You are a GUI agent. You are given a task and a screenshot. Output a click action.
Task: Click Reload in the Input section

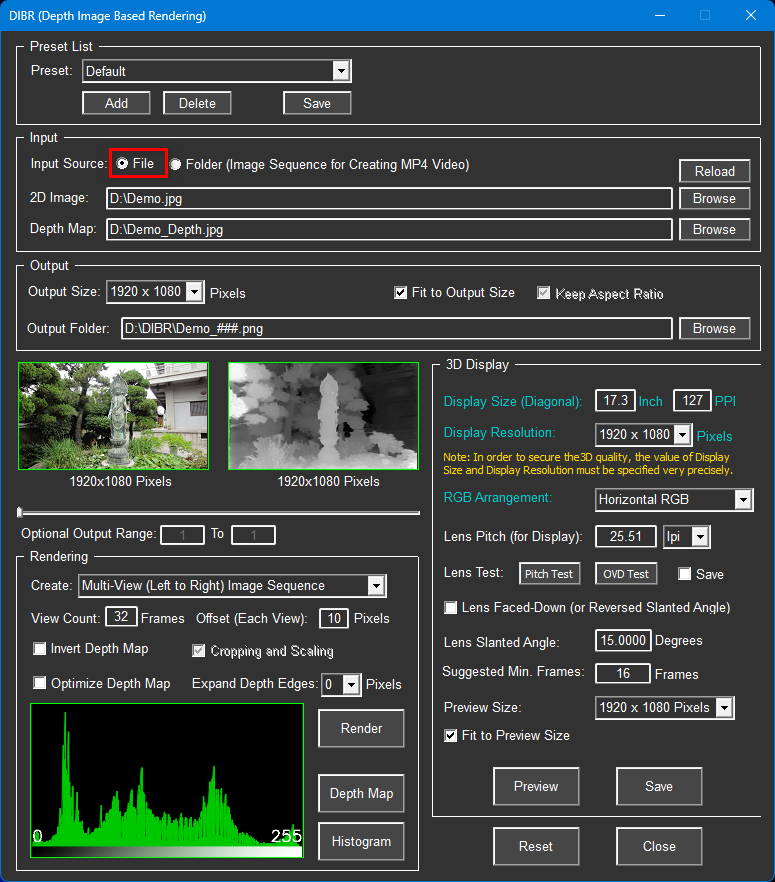coord(714,171)
